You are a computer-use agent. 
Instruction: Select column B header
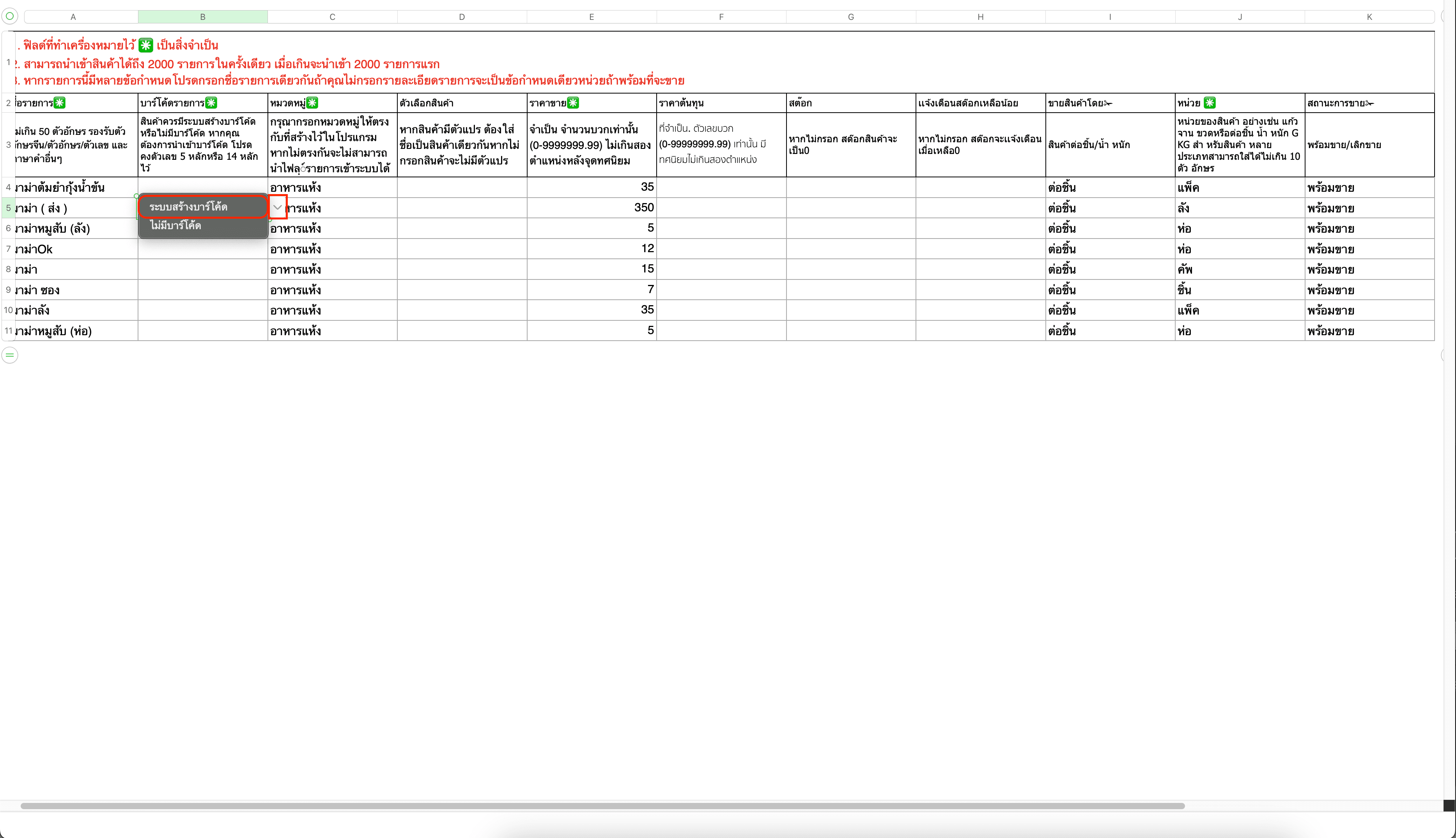(203, 17)
